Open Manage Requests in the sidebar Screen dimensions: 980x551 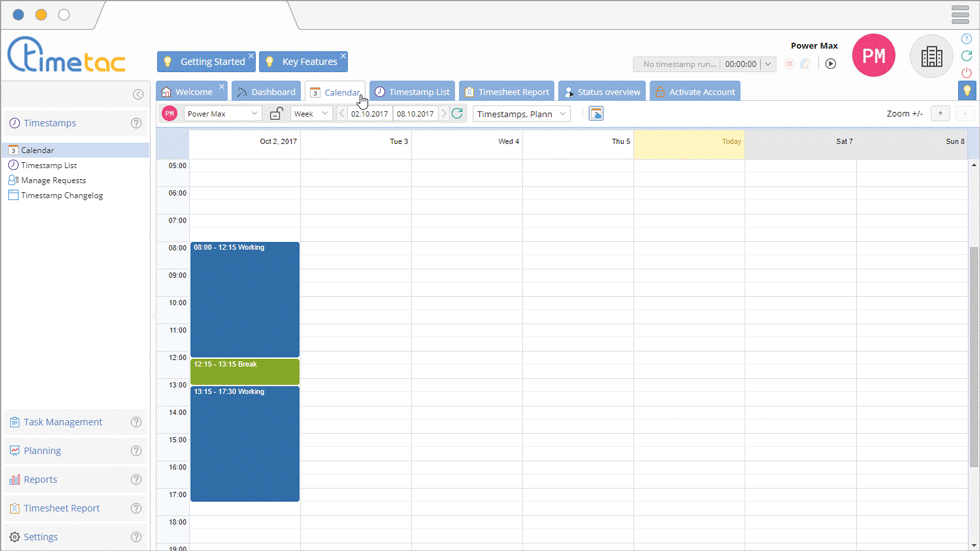(53, 180)
